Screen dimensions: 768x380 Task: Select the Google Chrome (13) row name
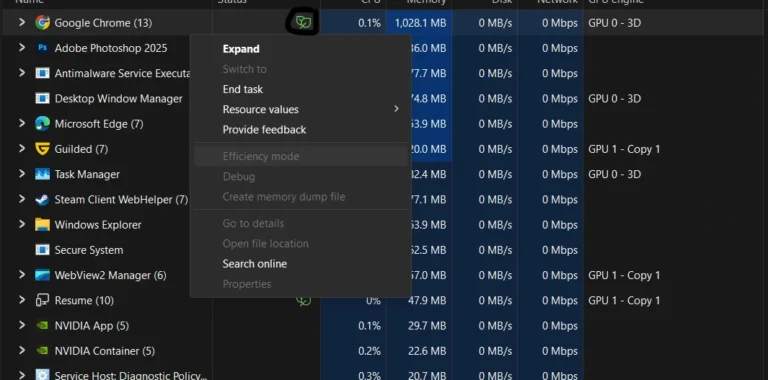tap(103, 23)
